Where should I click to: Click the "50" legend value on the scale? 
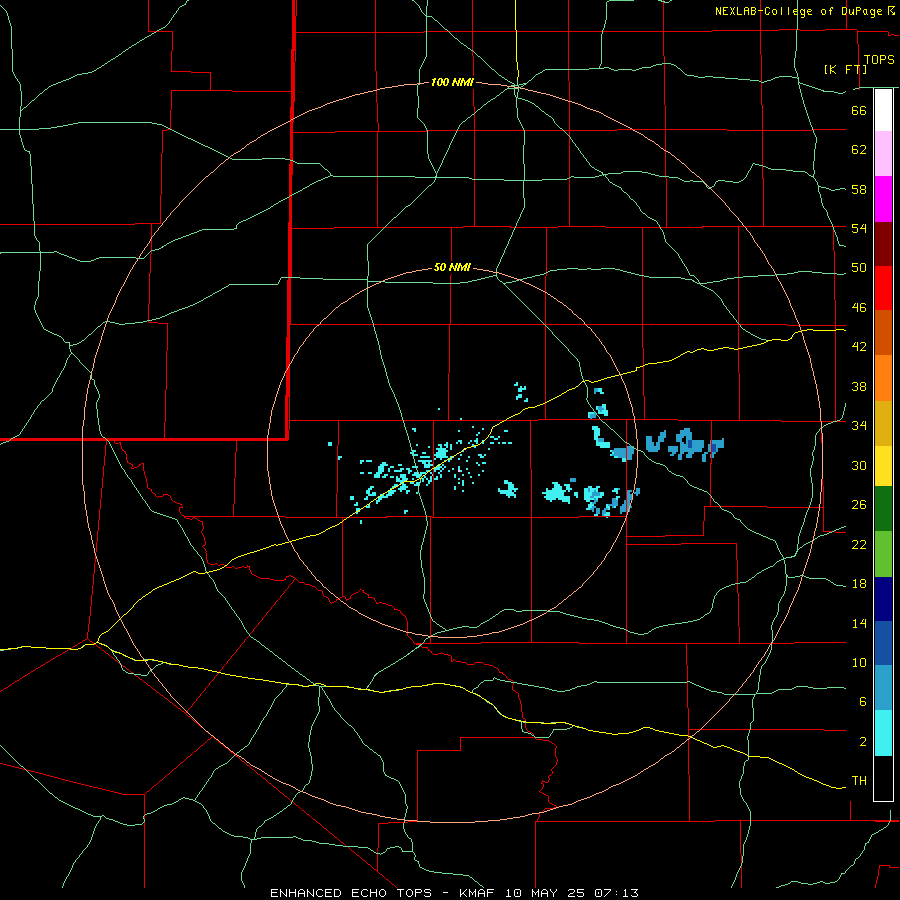[x=859, y=268]
